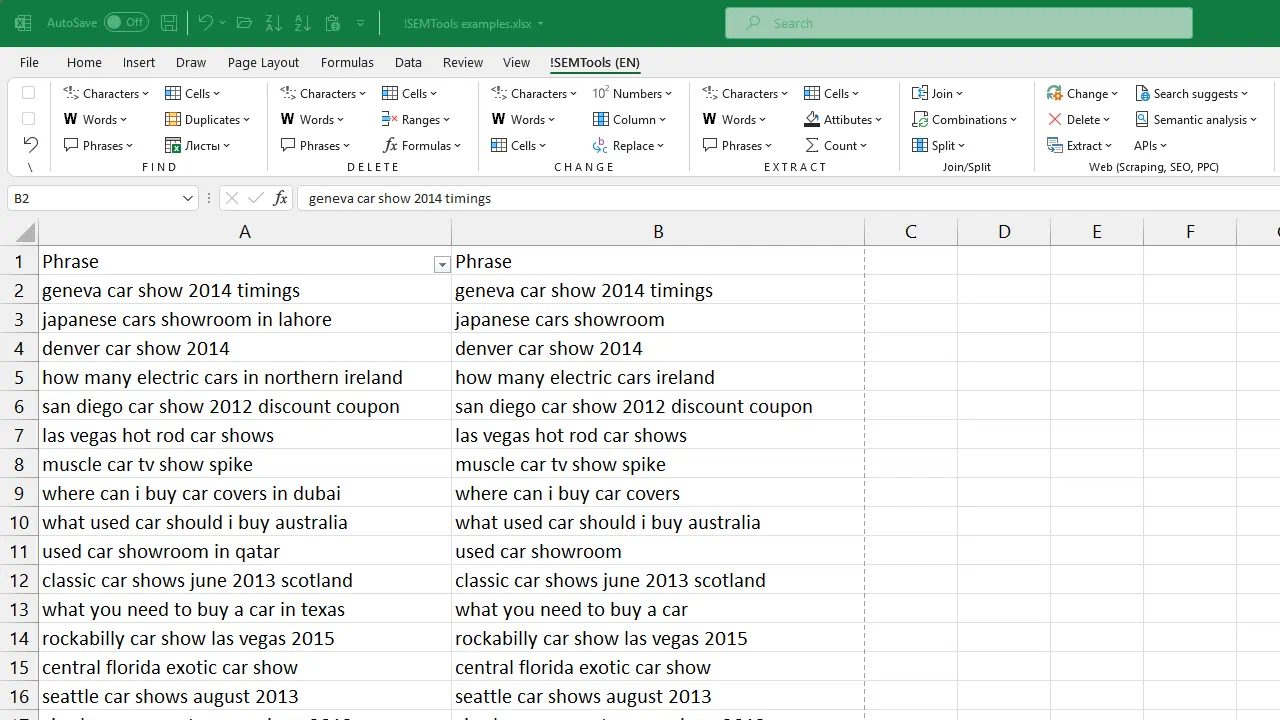Image resolution: width=1280 pixels, height=720 pixels.
Task: Open the Search suggests dropdown
Action: click(1192, 93)
